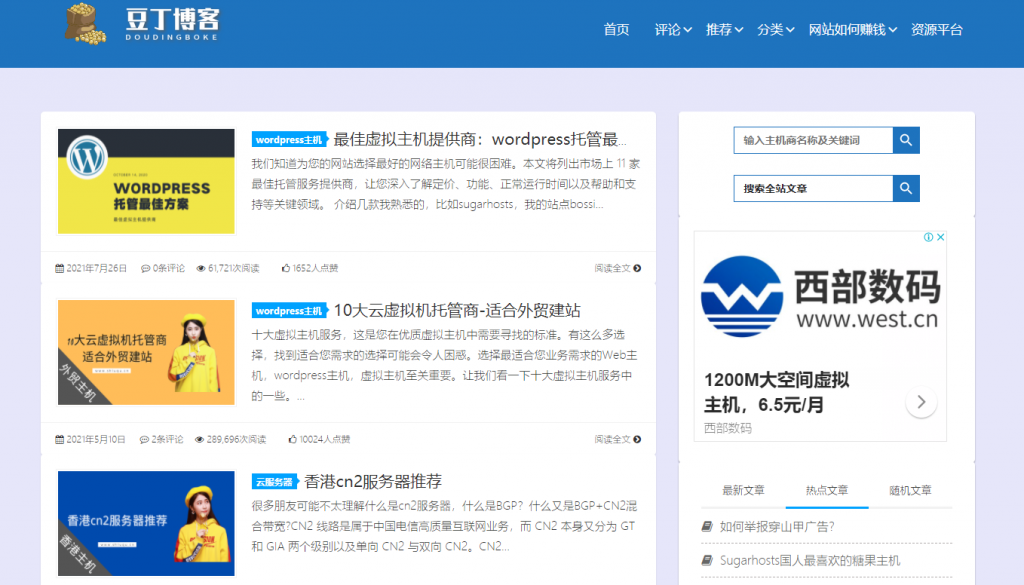The image size is (1024, 585).
Task: Click comment bubble icon beside 0条评论
Action: pos(145,268)
